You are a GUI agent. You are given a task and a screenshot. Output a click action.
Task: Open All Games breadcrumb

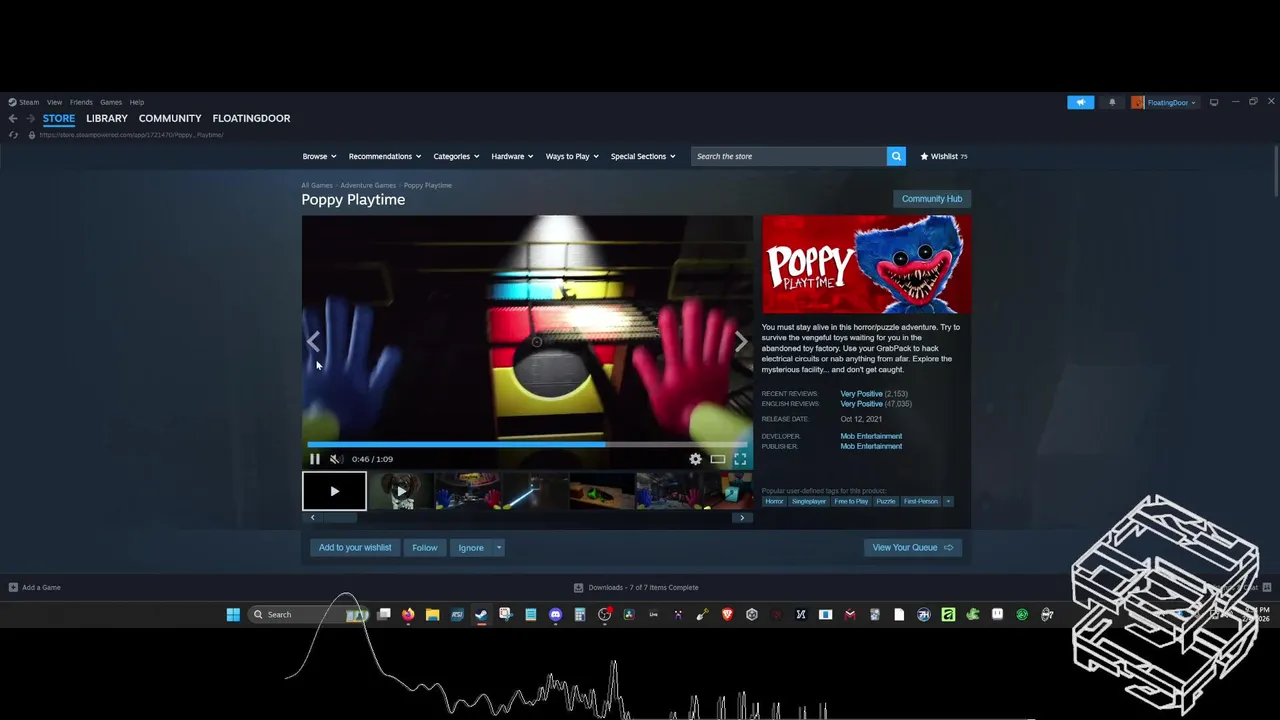(x=317, y=185)
